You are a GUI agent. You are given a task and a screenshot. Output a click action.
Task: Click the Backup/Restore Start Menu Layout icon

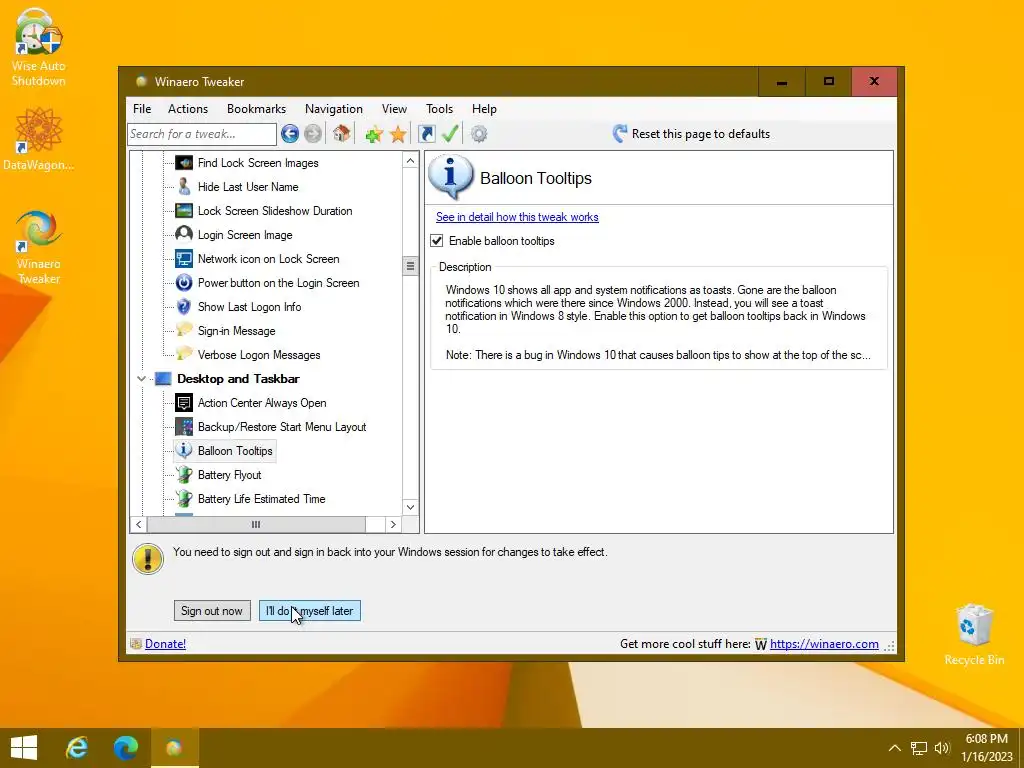pos(184,427)
